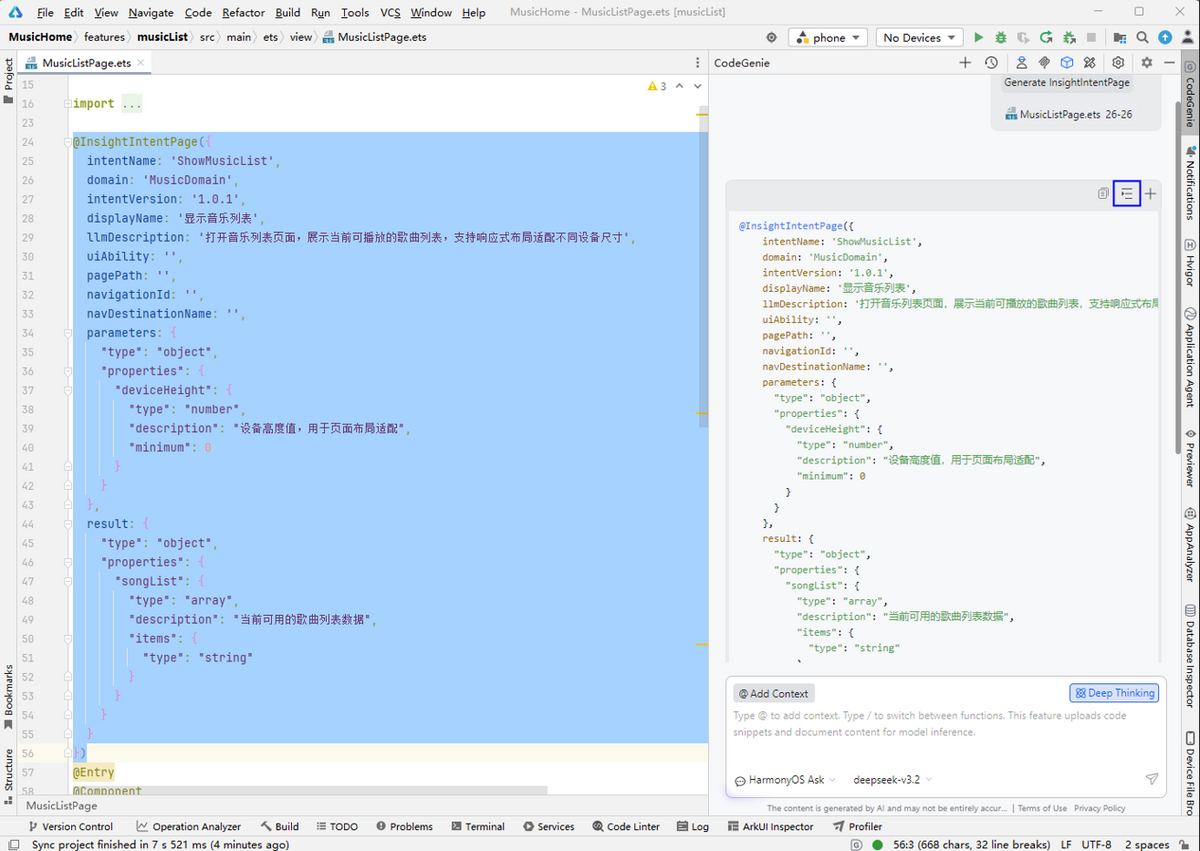
Task: Expand the folded import block
Action: coord(132,104)
